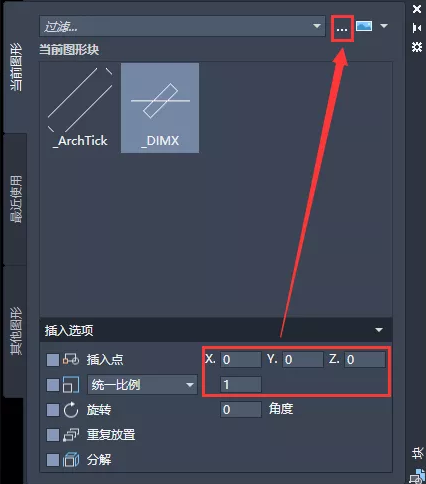Click the rotation angle input field
The height and width of the screenshot is (484, 426).
(x=241, y=409)
